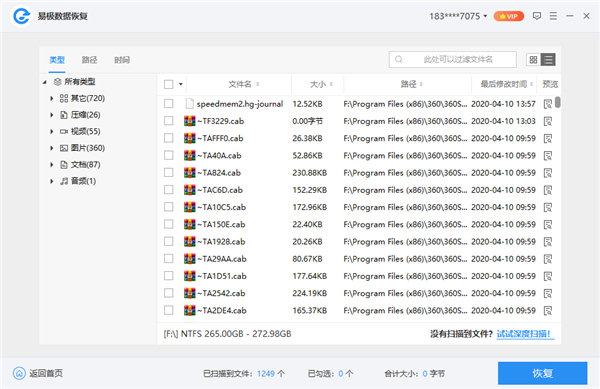Preview ~TA29AA.cab file
This screenshot has height=389, width=600.
(x=548, y=259)
